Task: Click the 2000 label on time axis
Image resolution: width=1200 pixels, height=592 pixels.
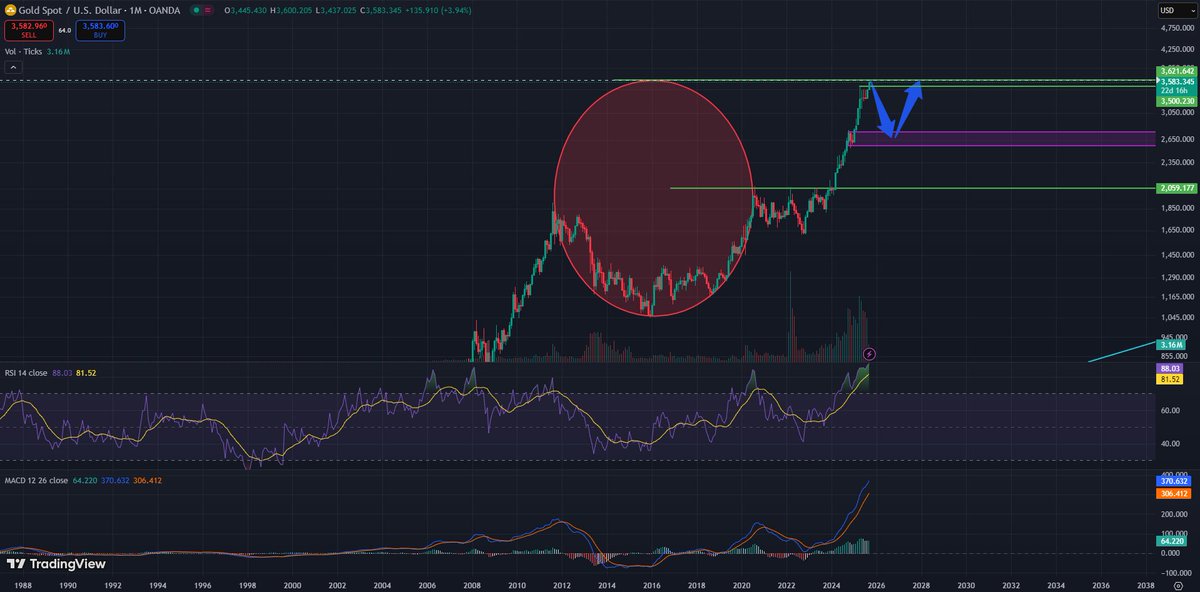Action: click(292, 585)
